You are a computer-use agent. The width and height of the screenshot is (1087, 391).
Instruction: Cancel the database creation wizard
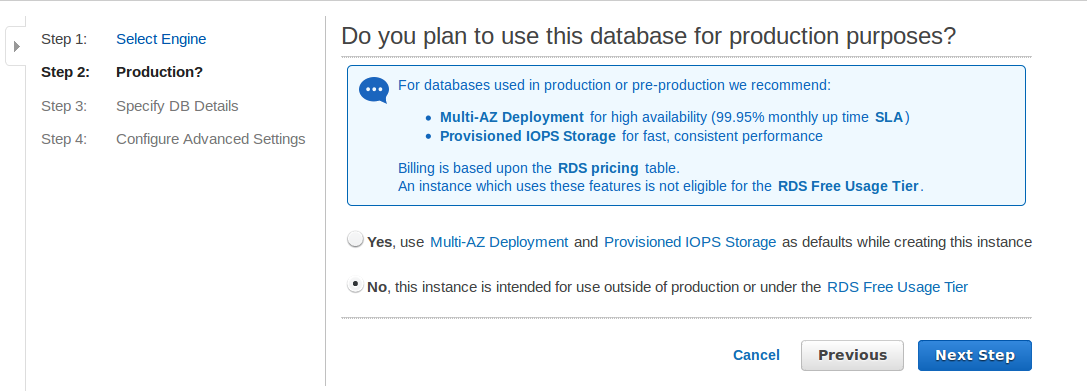click(x=756, y=355)
